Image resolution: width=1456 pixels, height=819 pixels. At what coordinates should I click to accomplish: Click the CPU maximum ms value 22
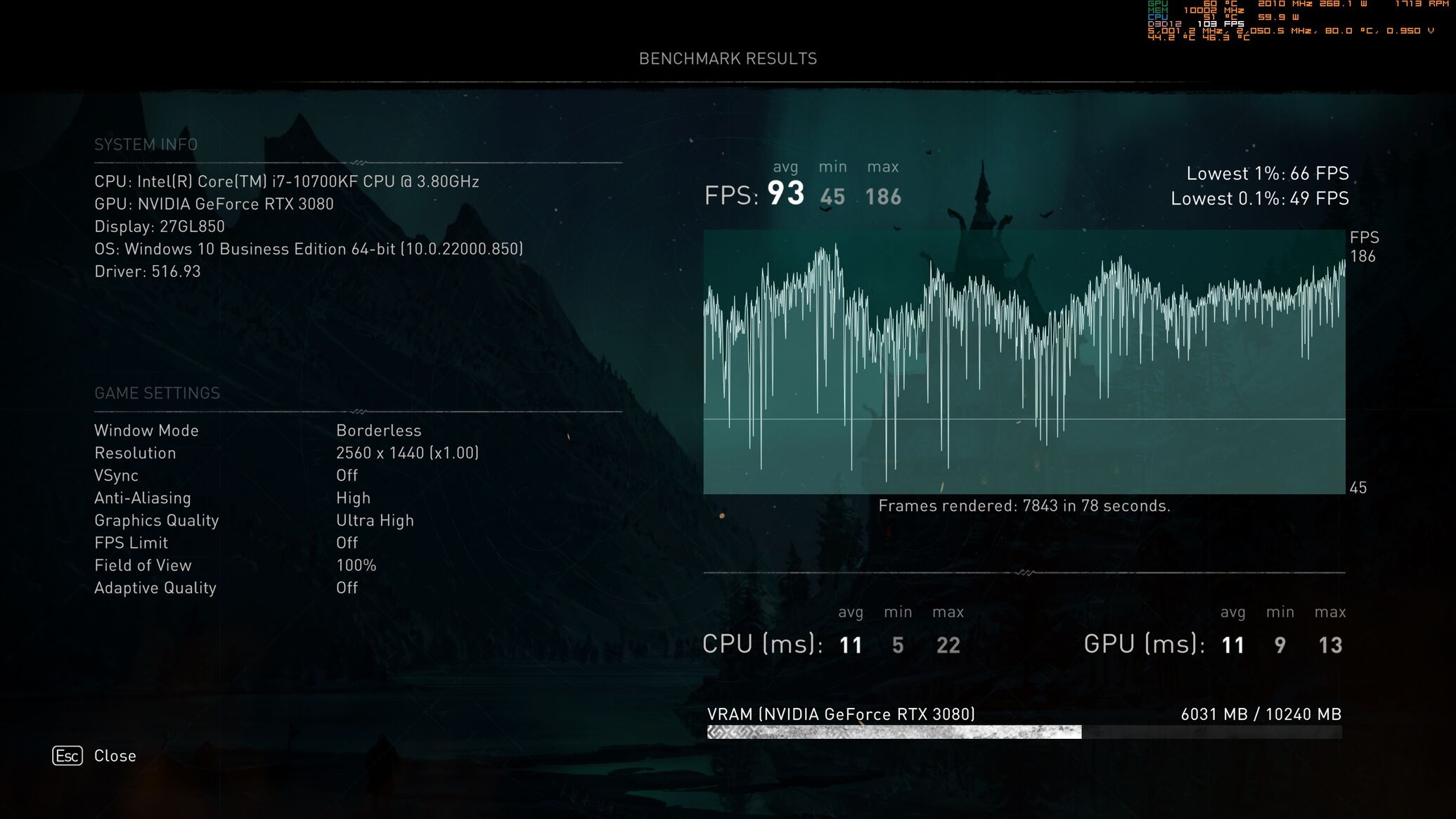tap(948, 645)
